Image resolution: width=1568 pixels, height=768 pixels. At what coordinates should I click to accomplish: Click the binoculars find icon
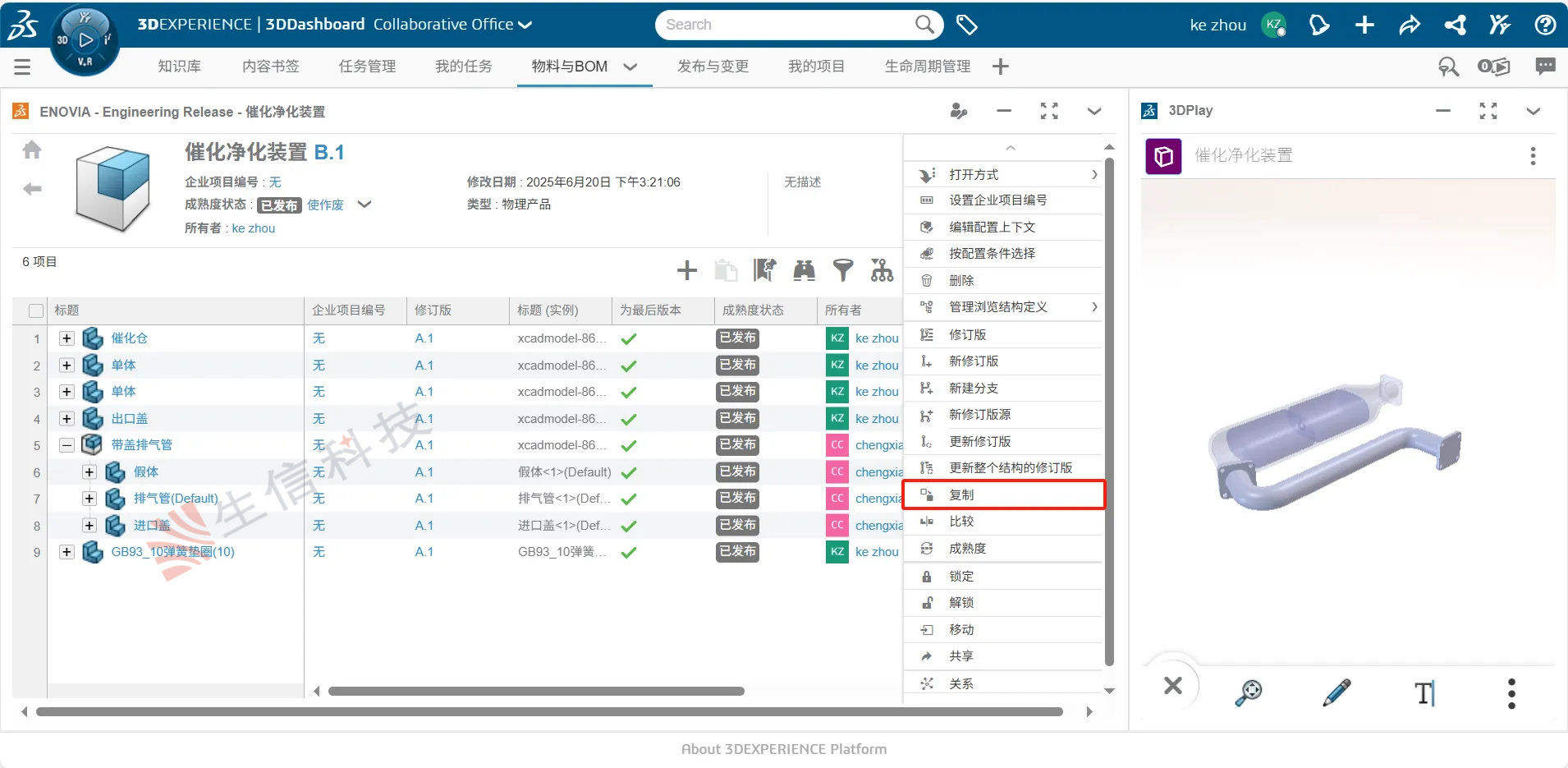(x=805, y=269)
